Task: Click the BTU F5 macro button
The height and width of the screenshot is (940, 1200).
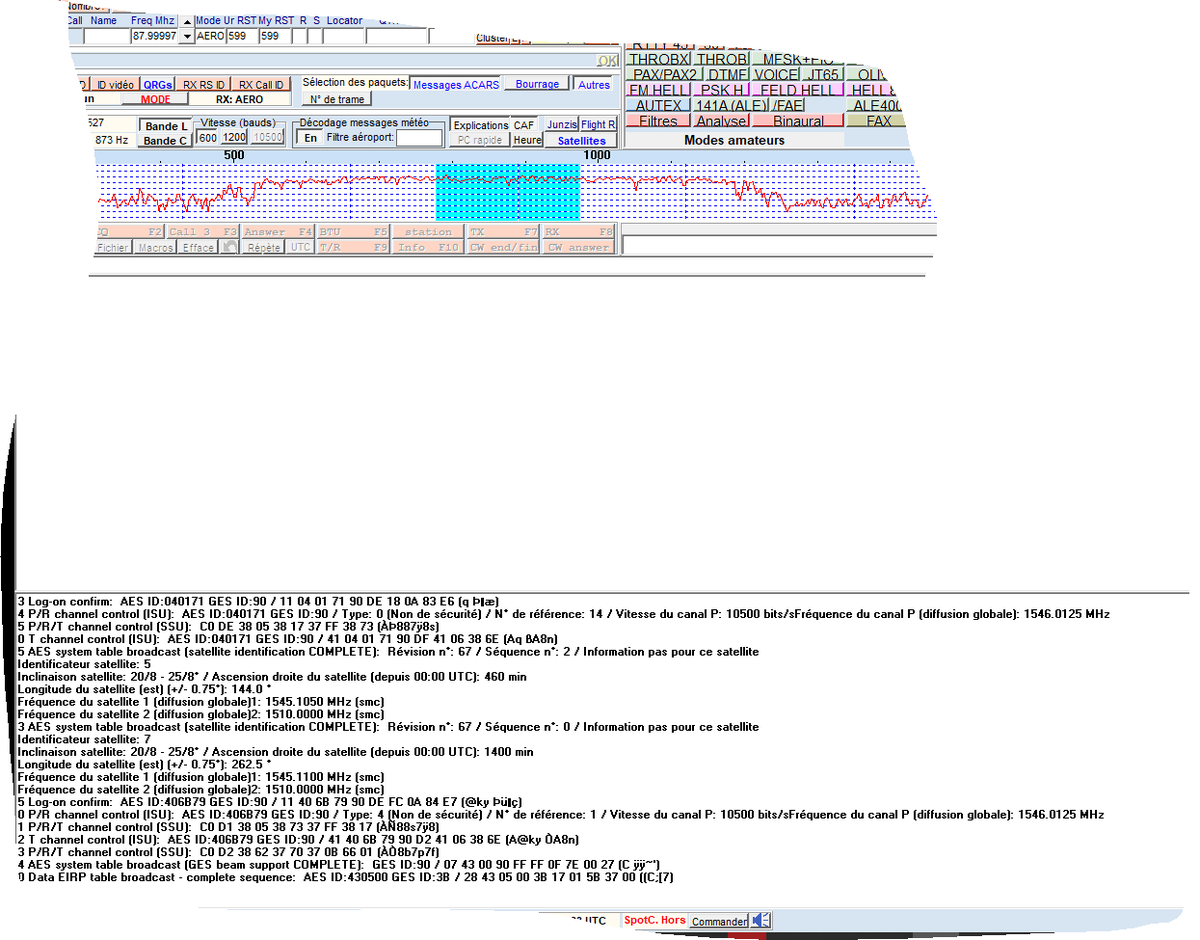Action: pyautogui.click(x=354, y=232)
